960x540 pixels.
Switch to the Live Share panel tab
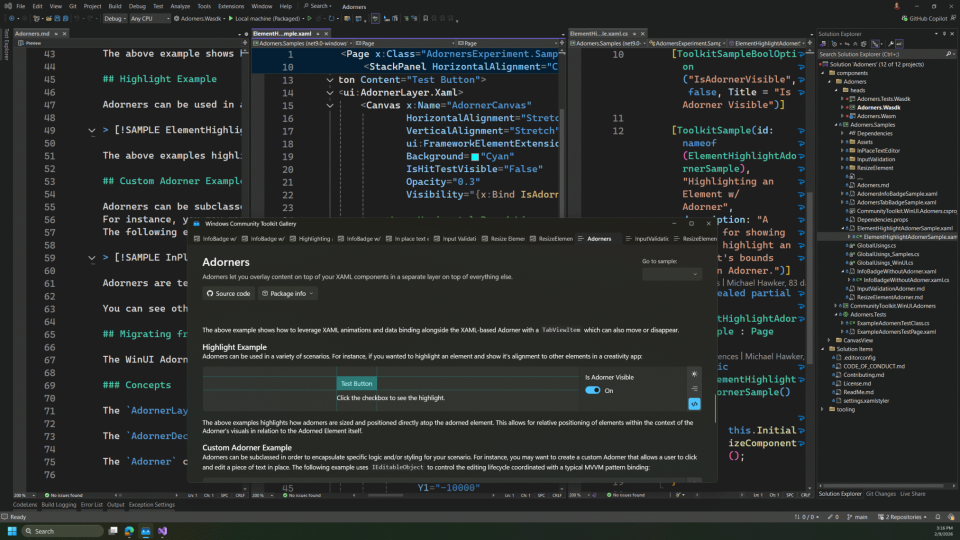coord(912,493)
